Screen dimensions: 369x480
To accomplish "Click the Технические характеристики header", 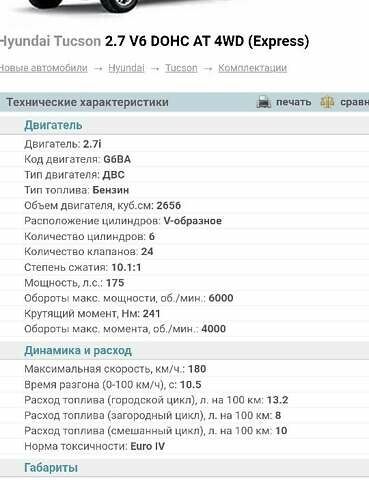I will click(87, 102).
